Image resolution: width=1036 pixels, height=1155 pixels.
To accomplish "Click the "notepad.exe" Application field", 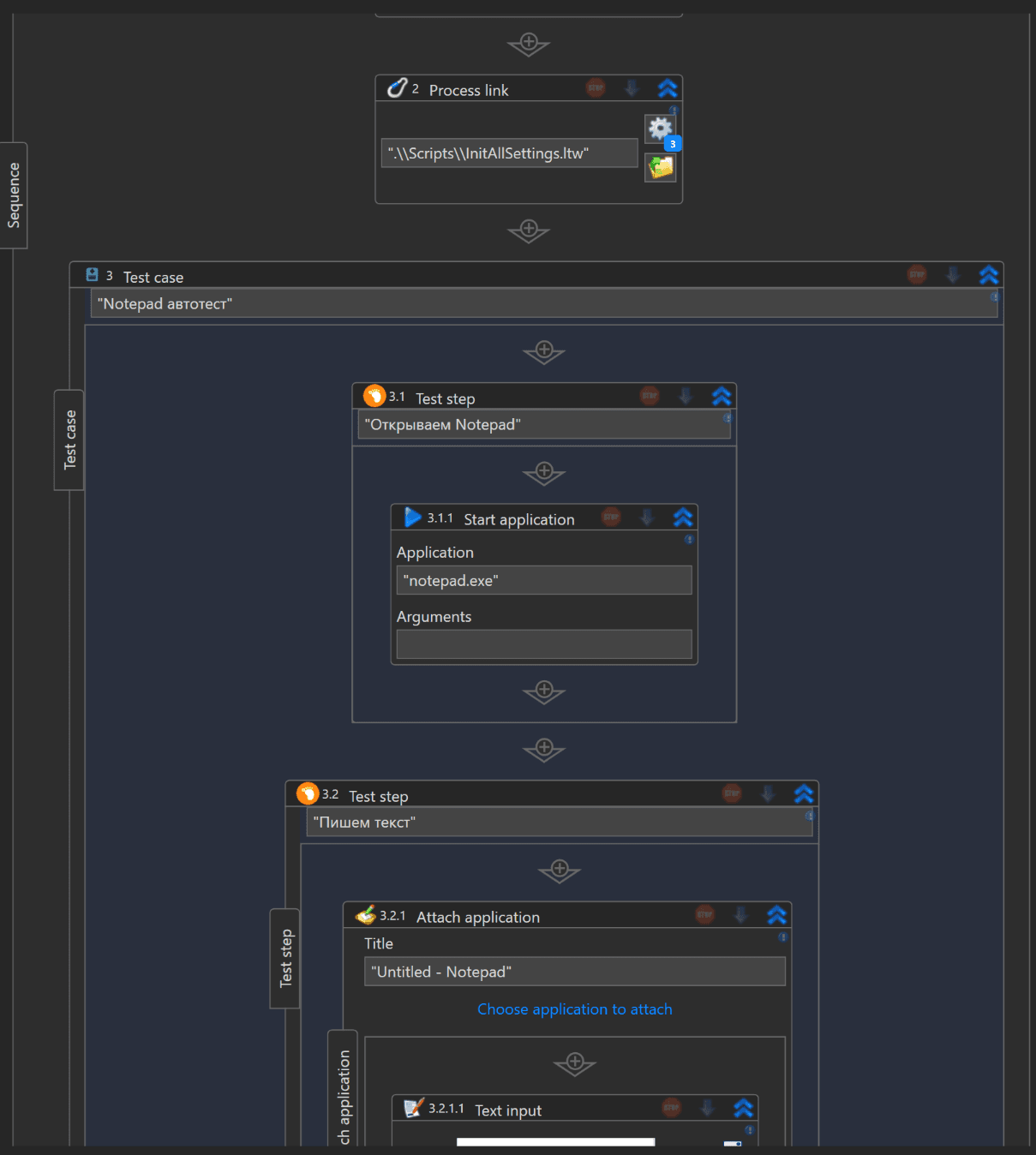I will click(544, 580).
